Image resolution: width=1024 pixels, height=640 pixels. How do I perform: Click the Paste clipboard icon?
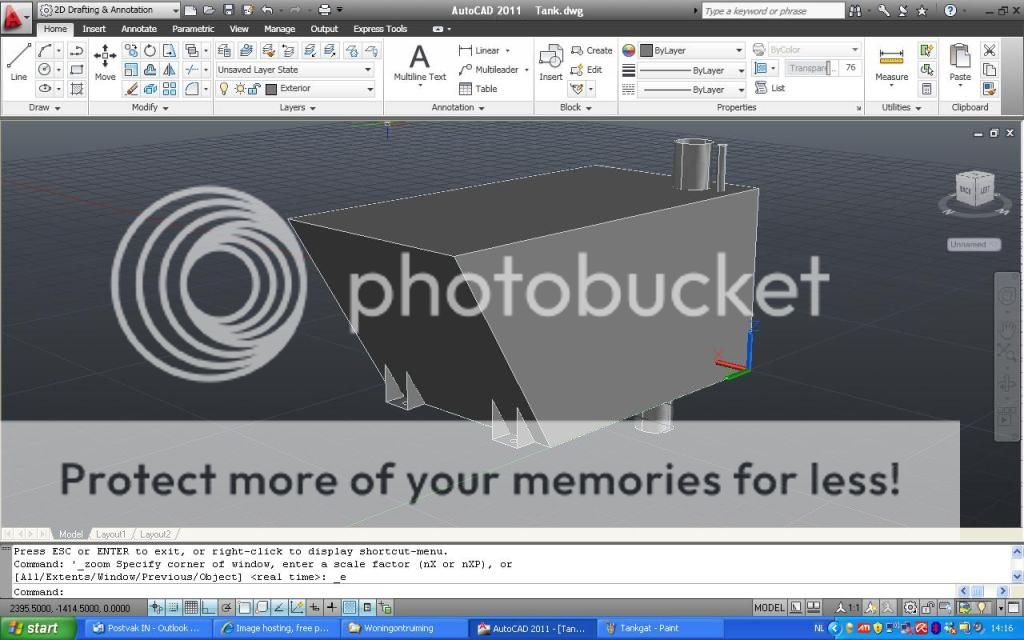tap(960, 62)
